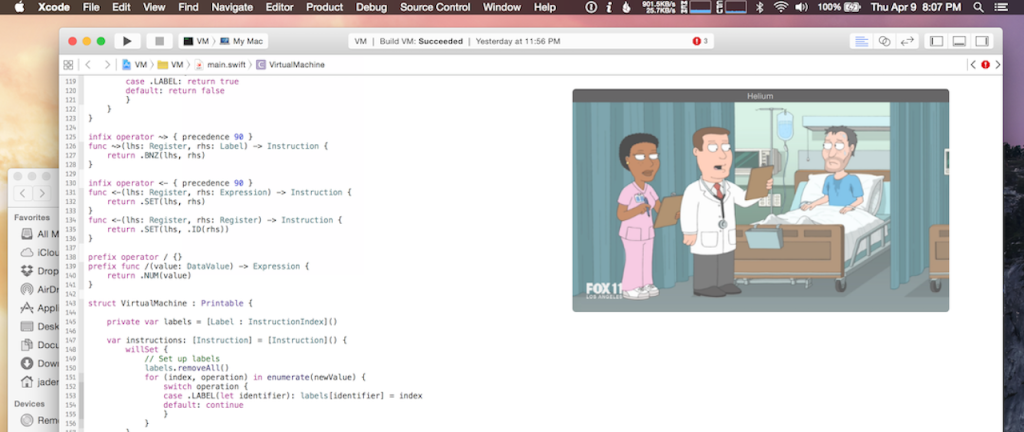Open the Xcode menu

pos(54,7)
